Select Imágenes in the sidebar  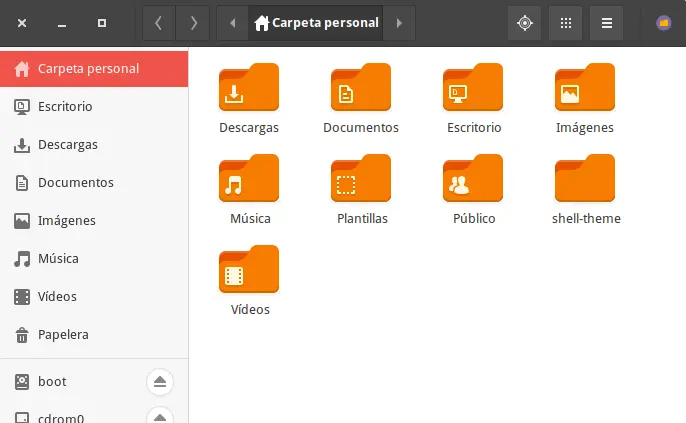[x=94, y=221]
